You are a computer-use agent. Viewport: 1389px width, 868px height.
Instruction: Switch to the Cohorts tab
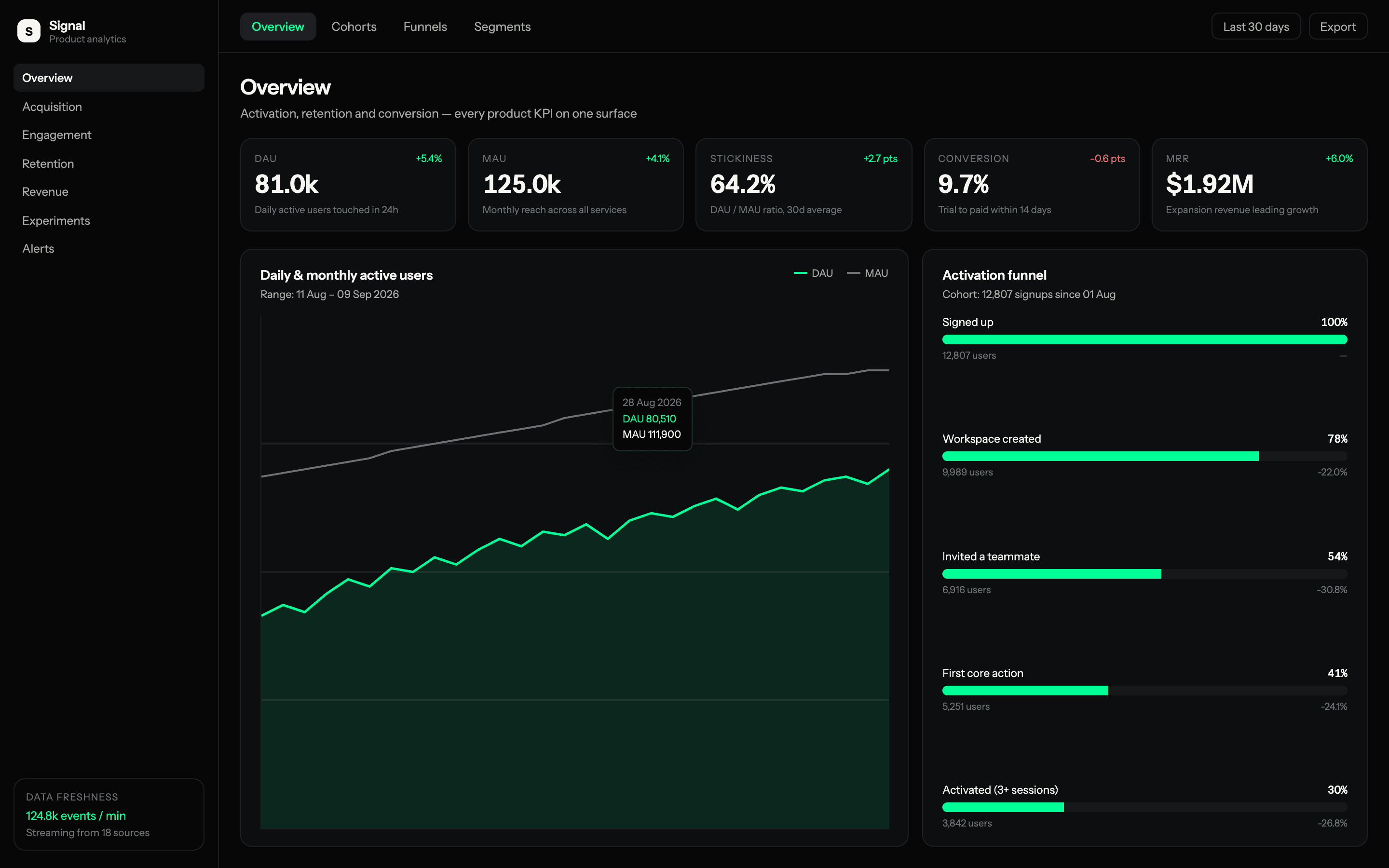pyautogui.click(x=354, y=27)
